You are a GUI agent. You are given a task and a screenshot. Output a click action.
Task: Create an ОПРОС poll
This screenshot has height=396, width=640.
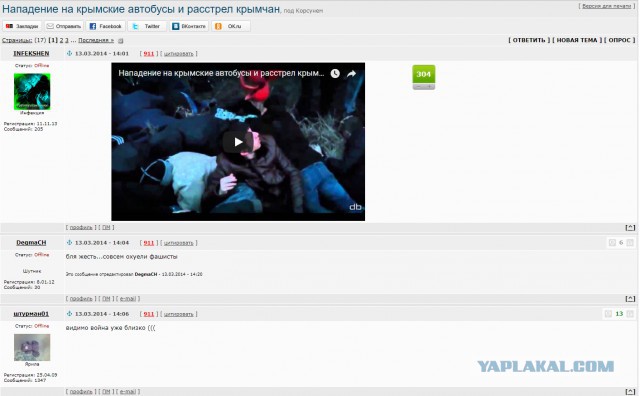coord(620,40)
